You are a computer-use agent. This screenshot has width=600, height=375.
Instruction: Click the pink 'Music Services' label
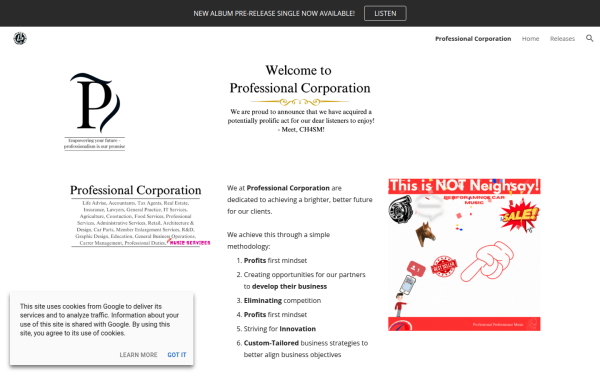tap(190, 243)
